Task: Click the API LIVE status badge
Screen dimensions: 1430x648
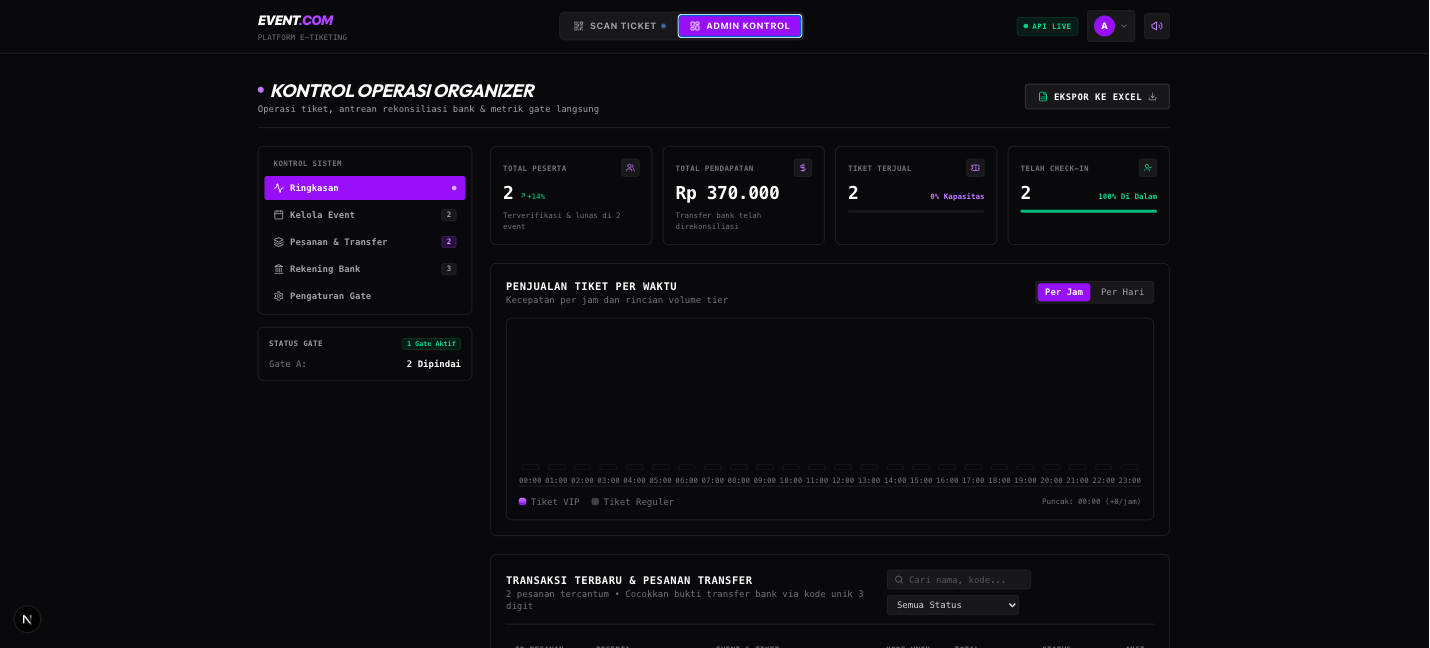Action: tap(1047, 26)
